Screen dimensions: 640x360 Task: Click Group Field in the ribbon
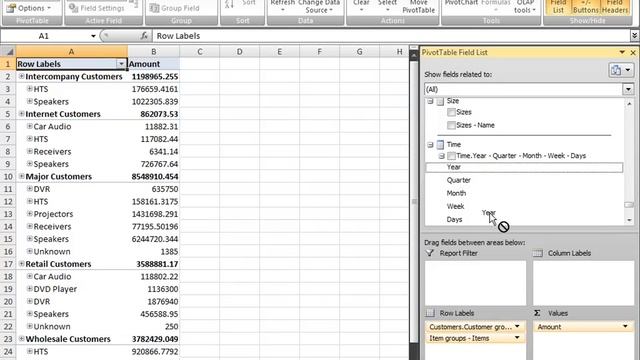pos(174,8)
